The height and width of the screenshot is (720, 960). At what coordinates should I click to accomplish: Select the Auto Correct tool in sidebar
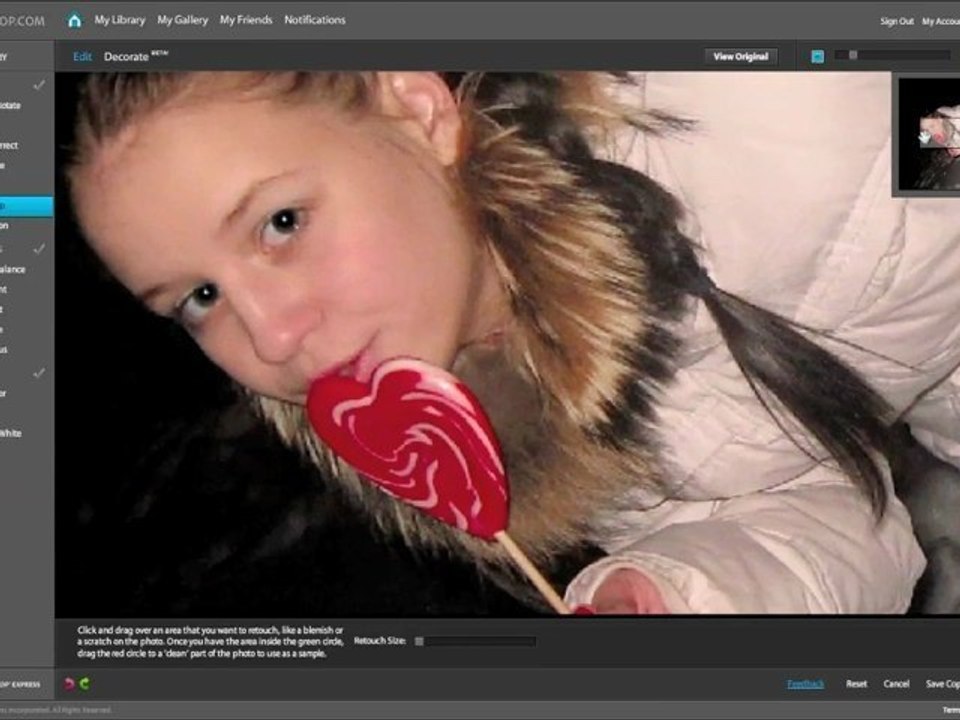pos(9,145)
